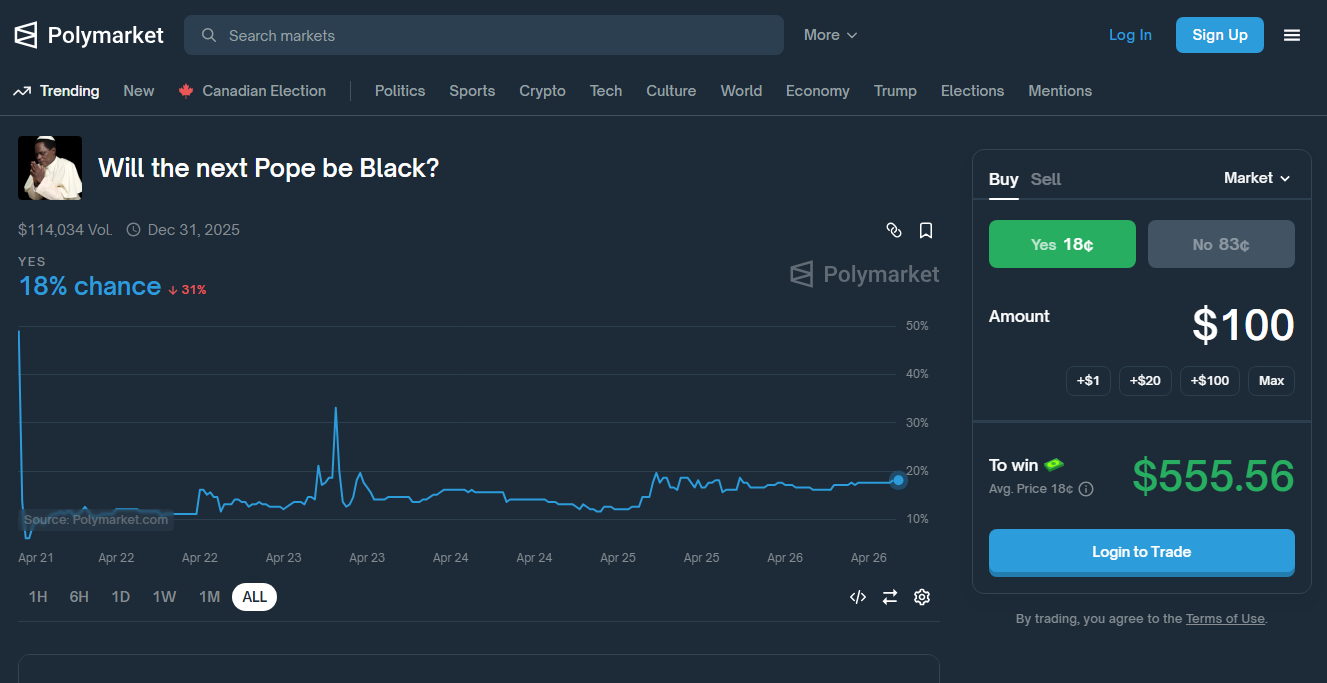Click the Max amount button
The height and width of the screenshot is (683, 1327).
click(1271, 381)
